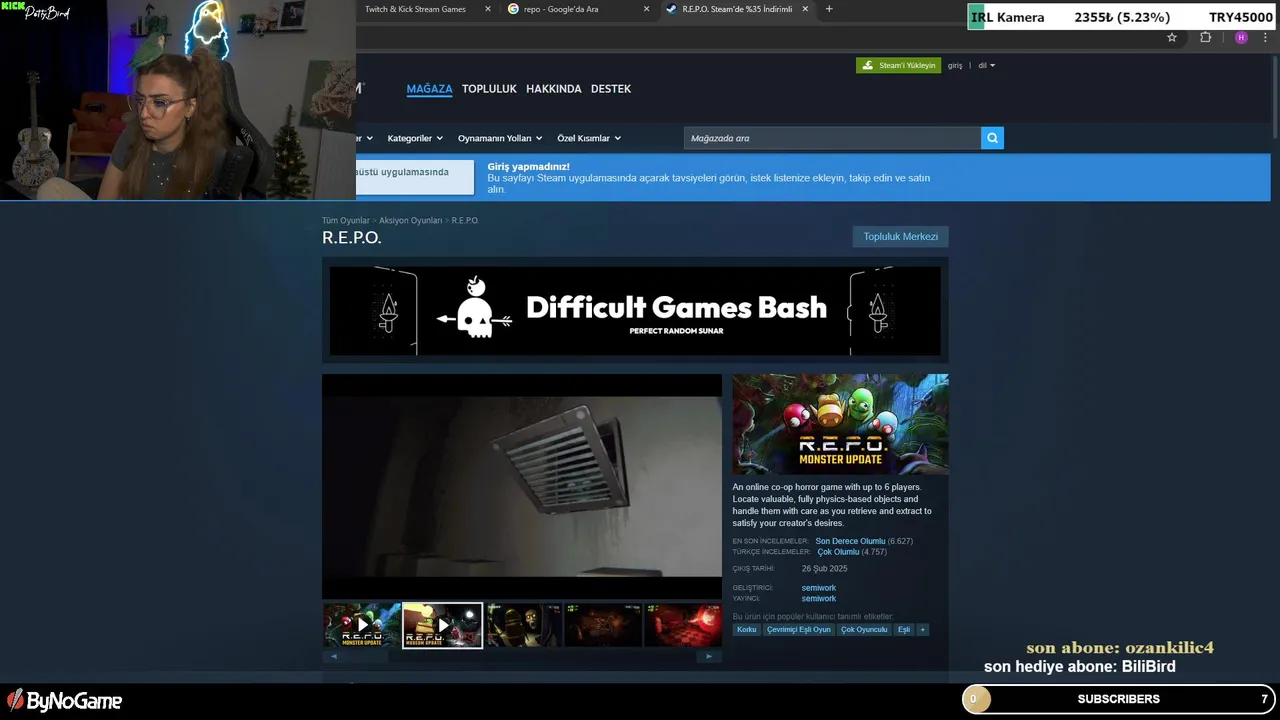Select the Museum Update trailer thumbnail

pos(442,625)
